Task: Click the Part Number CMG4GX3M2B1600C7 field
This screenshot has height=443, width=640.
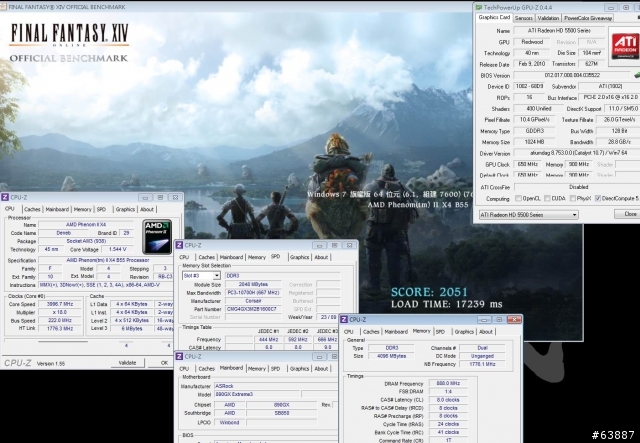Action: point(253,309)
